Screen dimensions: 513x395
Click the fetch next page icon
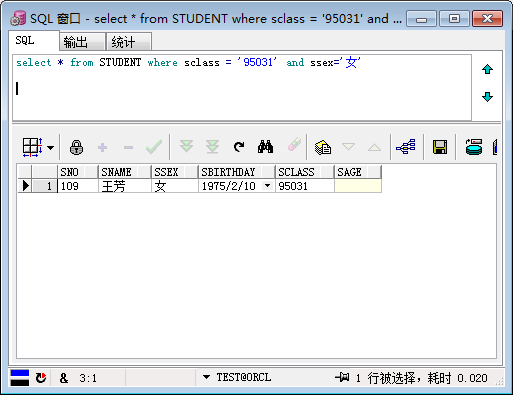pos(186,146)
